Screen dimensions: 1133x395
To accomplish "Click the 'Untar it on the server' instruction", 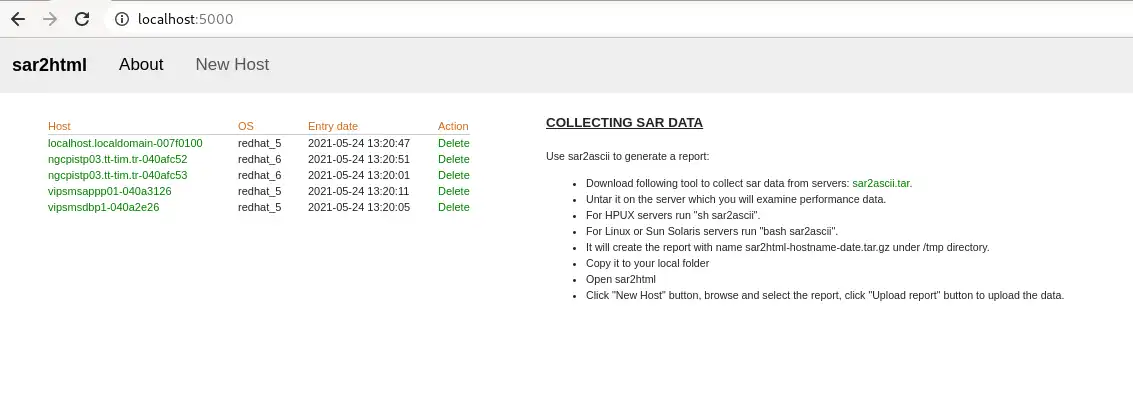I will [x=736, y=199].
